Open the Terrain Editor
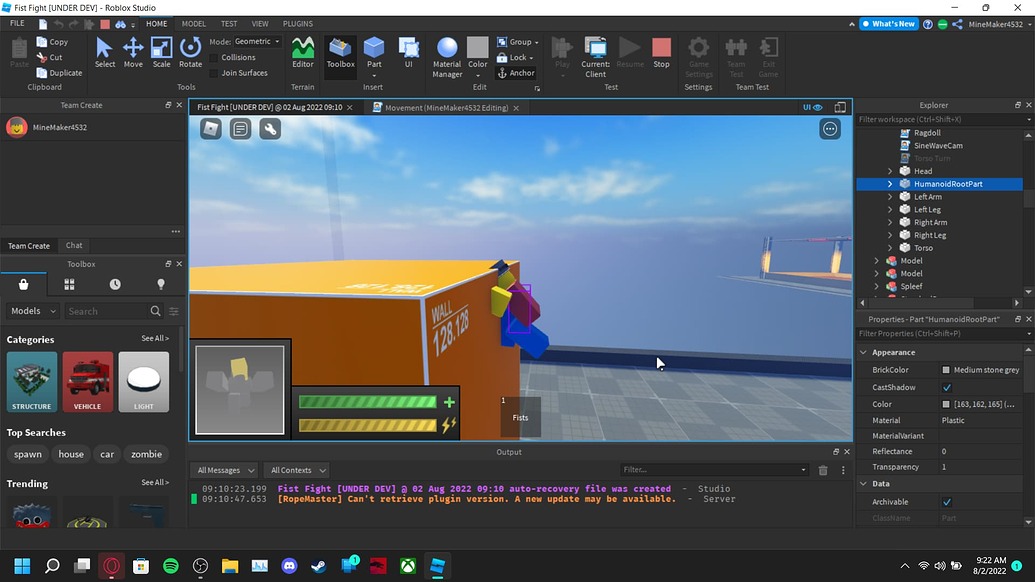Image resolution: width=1035 pixels, height=582 pixels. pyautogui.click(x=302, y=52)
